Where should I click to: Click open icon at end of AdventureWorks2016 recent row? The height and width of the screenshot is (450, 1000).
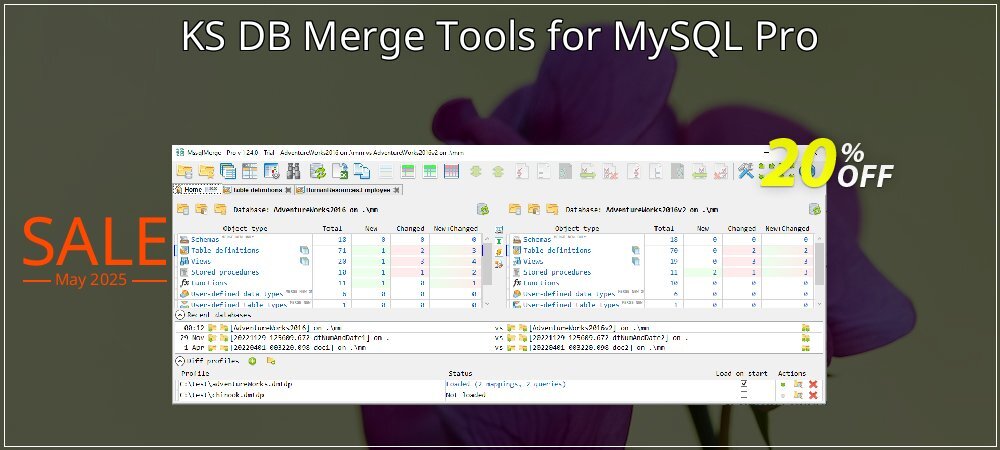pos(805,328)
